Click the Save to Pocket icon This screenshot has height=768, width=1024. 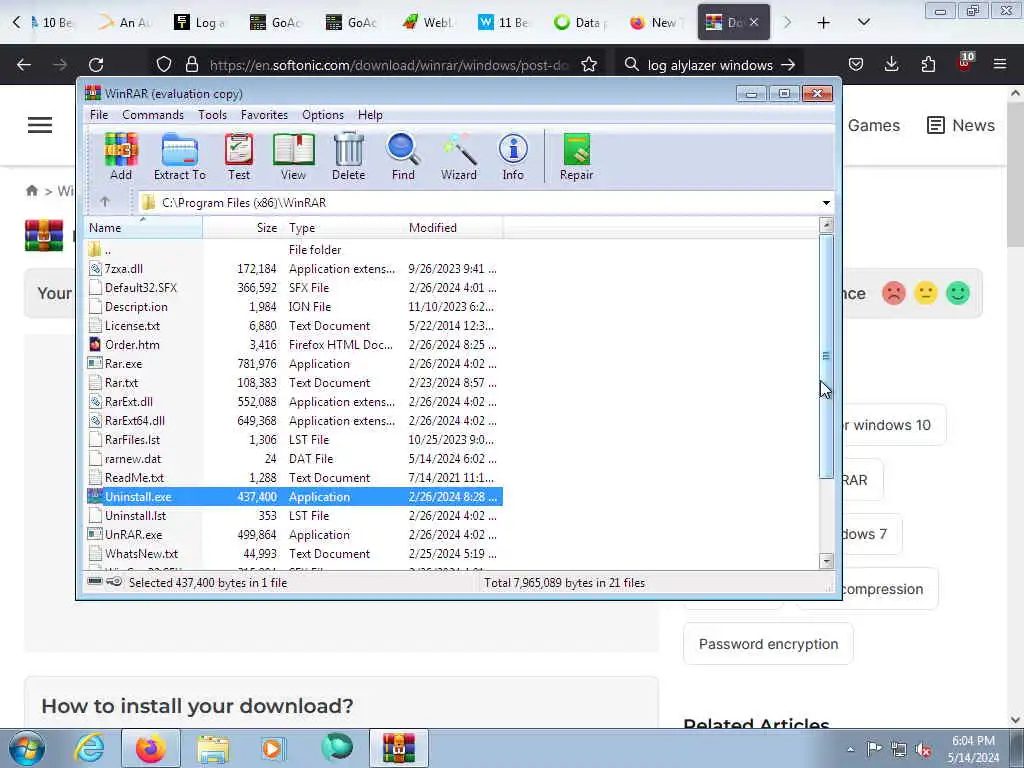pos(856,65)
